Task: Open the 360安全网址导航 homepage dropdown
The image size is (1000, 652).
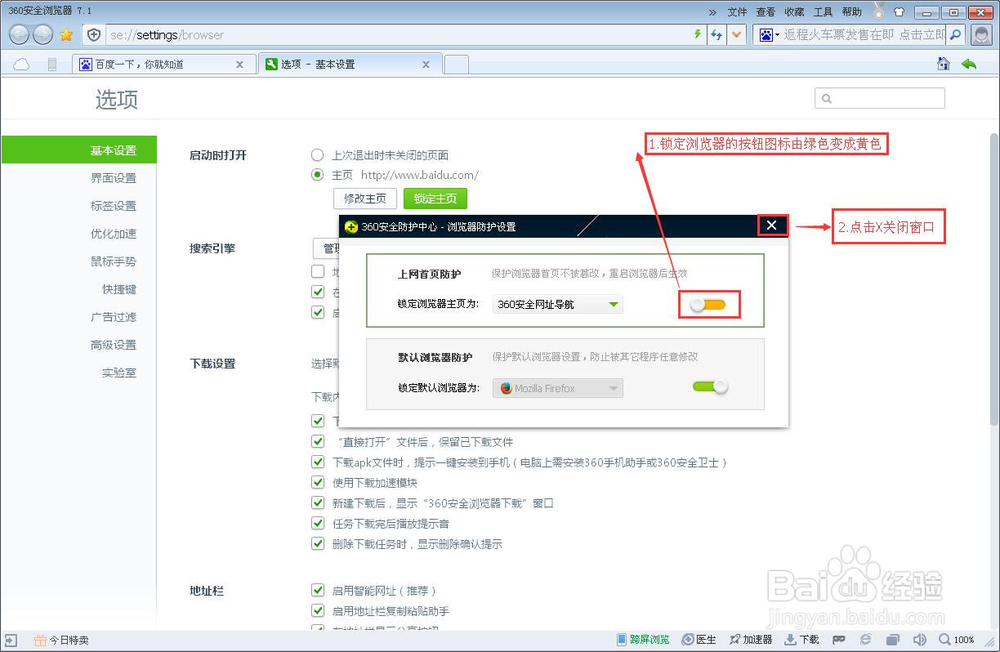Action: coord(557,304)
